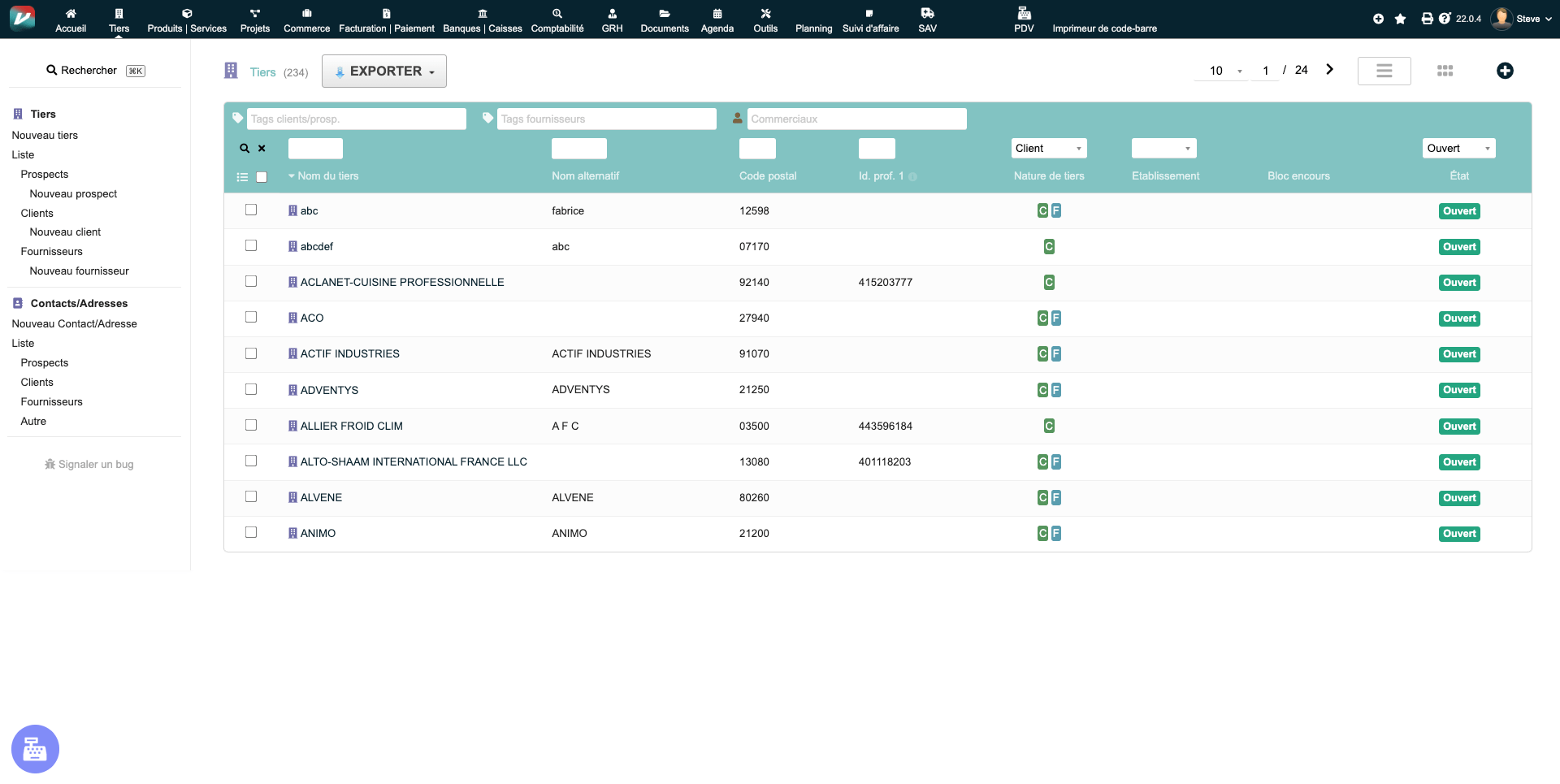Toggle the select-all checkbox in header
Viewport: 1560px width, 784px height.
tap(262, 177)
